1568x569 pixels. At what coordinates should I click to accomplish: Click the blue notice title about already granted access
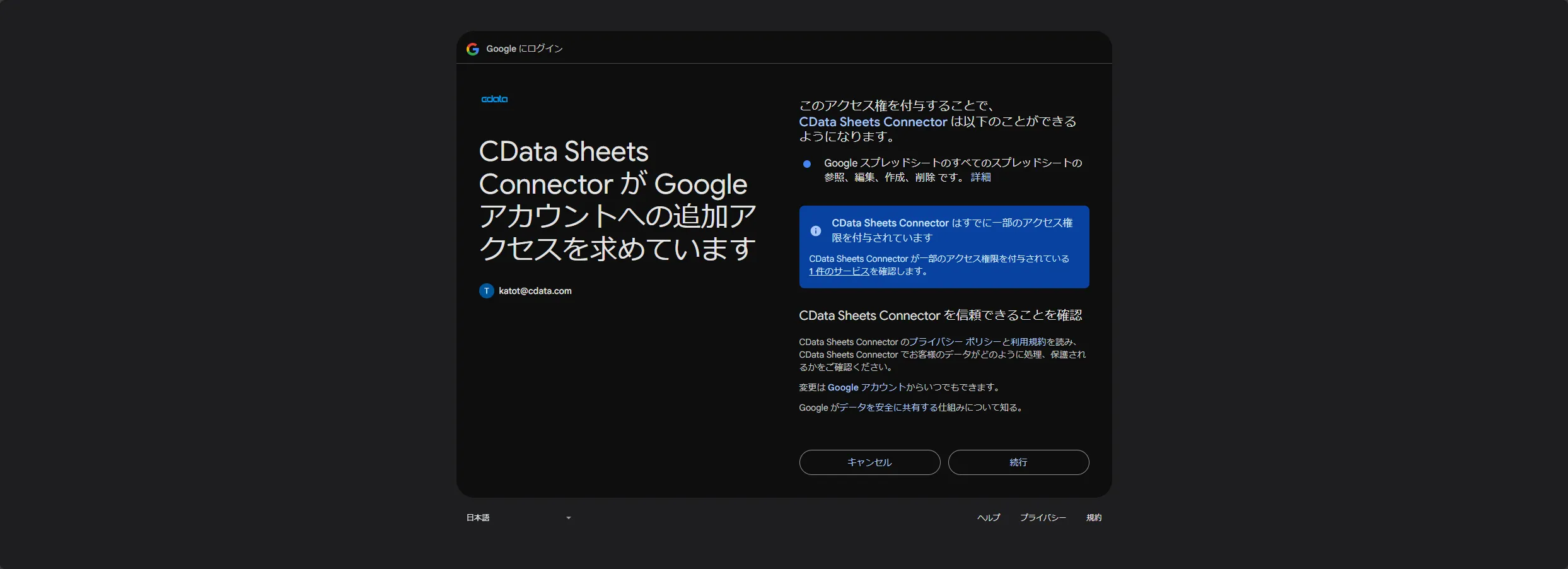click(952, 230)
